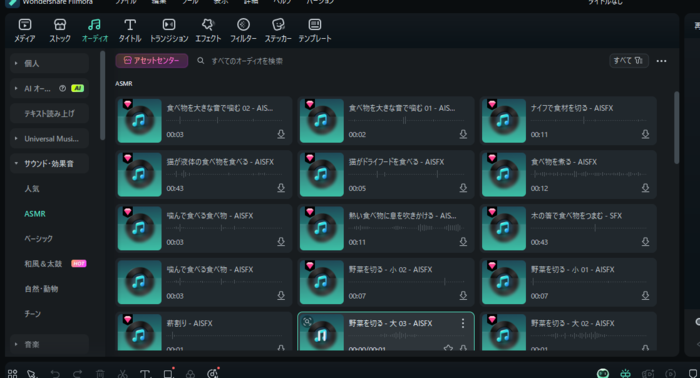Screen dimensions: 700x378
Task: Click the Wondershare Filmora app logo
Action: pos(12,3)
